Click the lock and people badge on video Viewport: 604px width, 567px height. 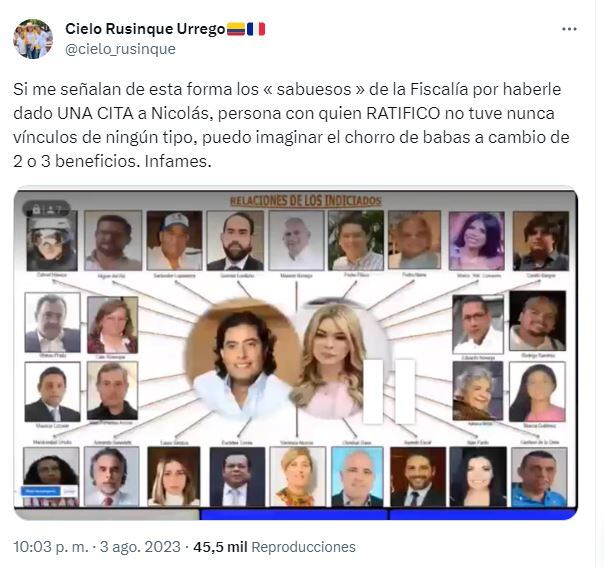[x=46, y=210]
